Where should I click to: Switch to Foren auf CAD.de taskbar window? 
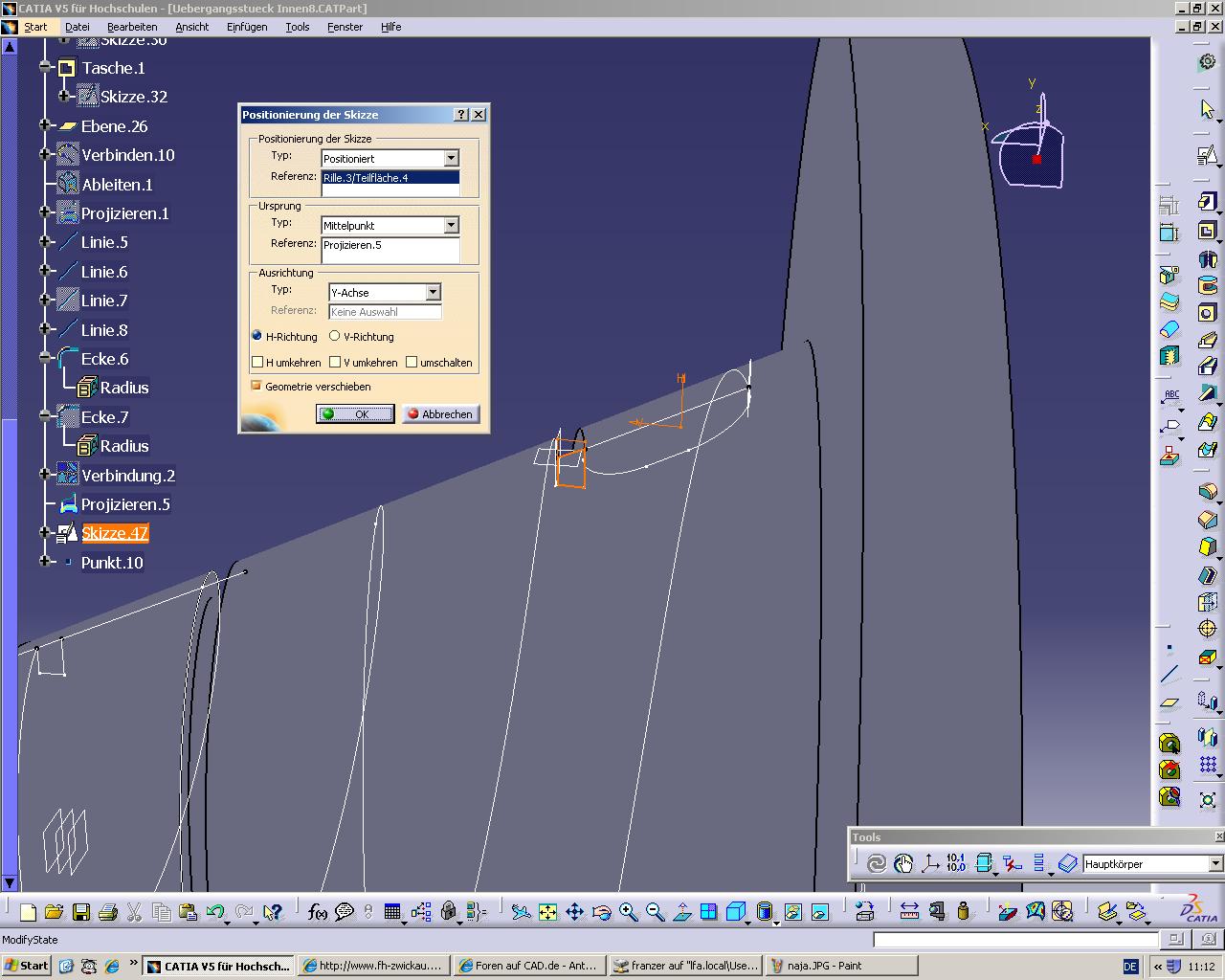pos(528,966)
